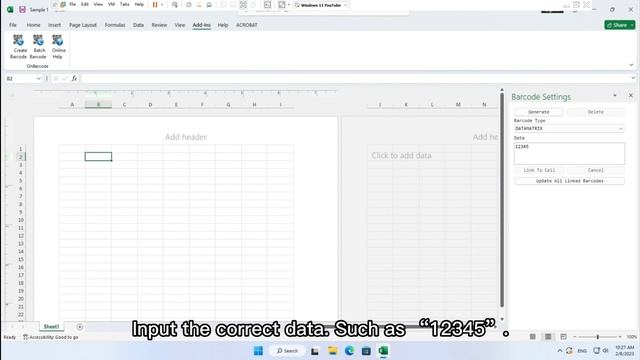Click the ENG language indicator

(582, 351)
